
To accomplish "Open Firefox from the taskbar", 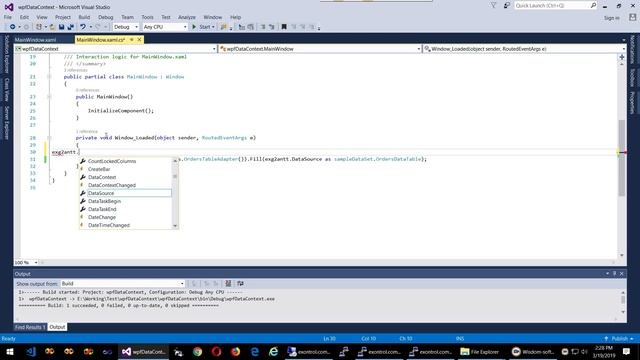I will click(236, 351).
